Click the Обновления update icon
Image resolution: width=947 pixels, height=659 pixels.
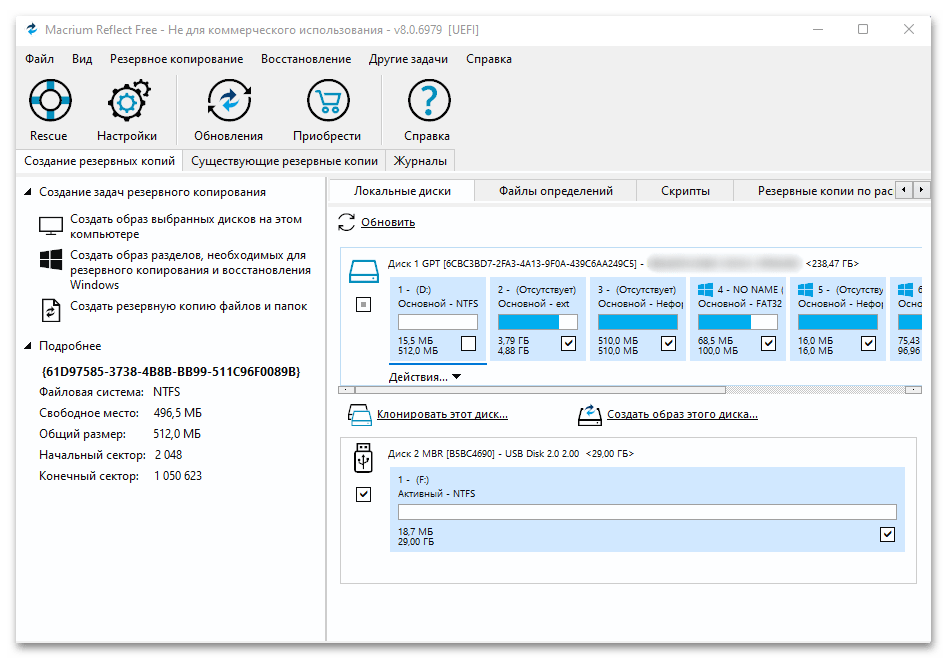tap(228, 102)
